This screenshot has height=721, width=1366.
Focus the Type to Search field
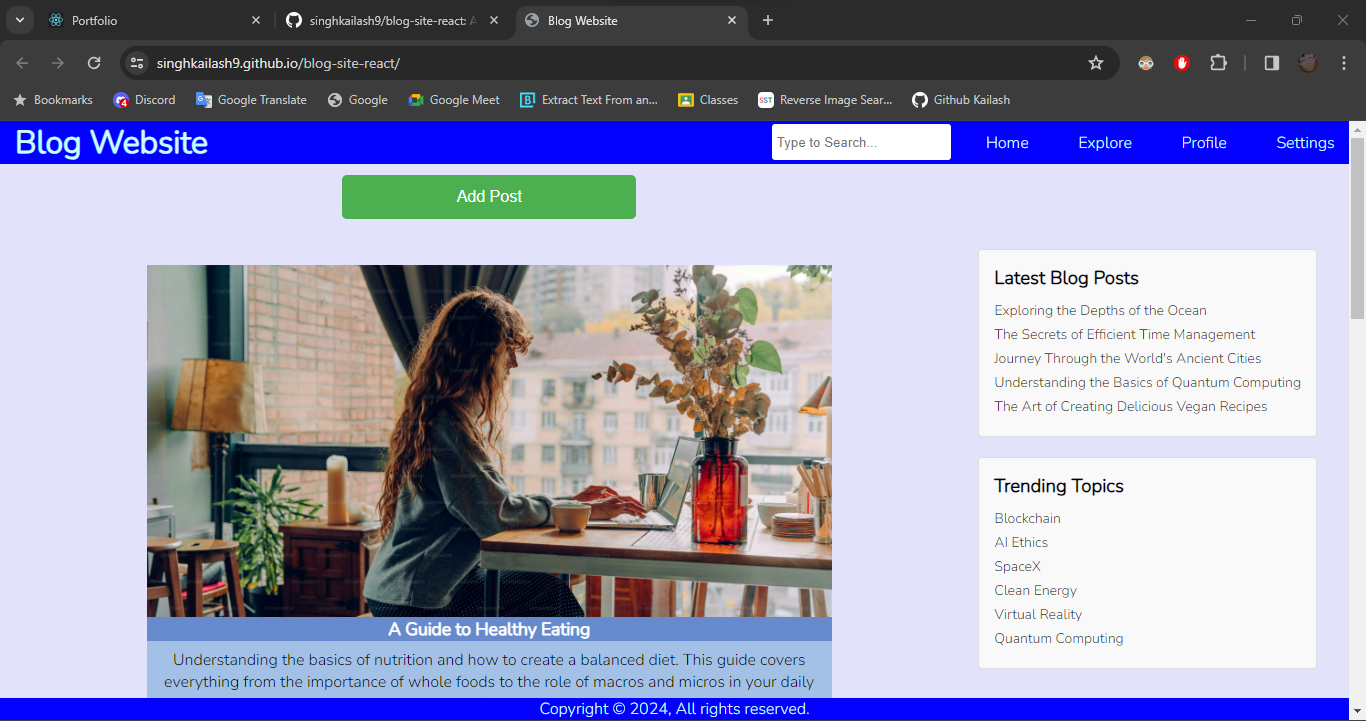pyautogui.click(x=861, y=142)
